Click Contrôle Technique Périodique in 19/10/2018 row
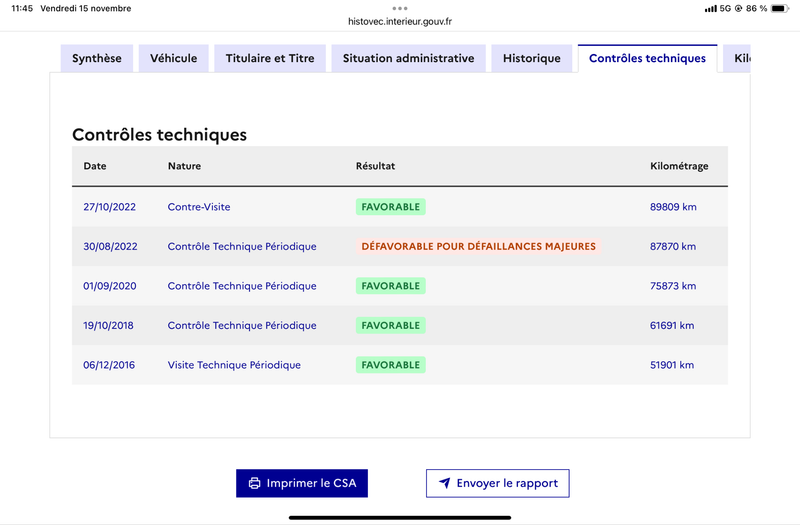Screen dimensions: 800x525 [x=242, y=326]
